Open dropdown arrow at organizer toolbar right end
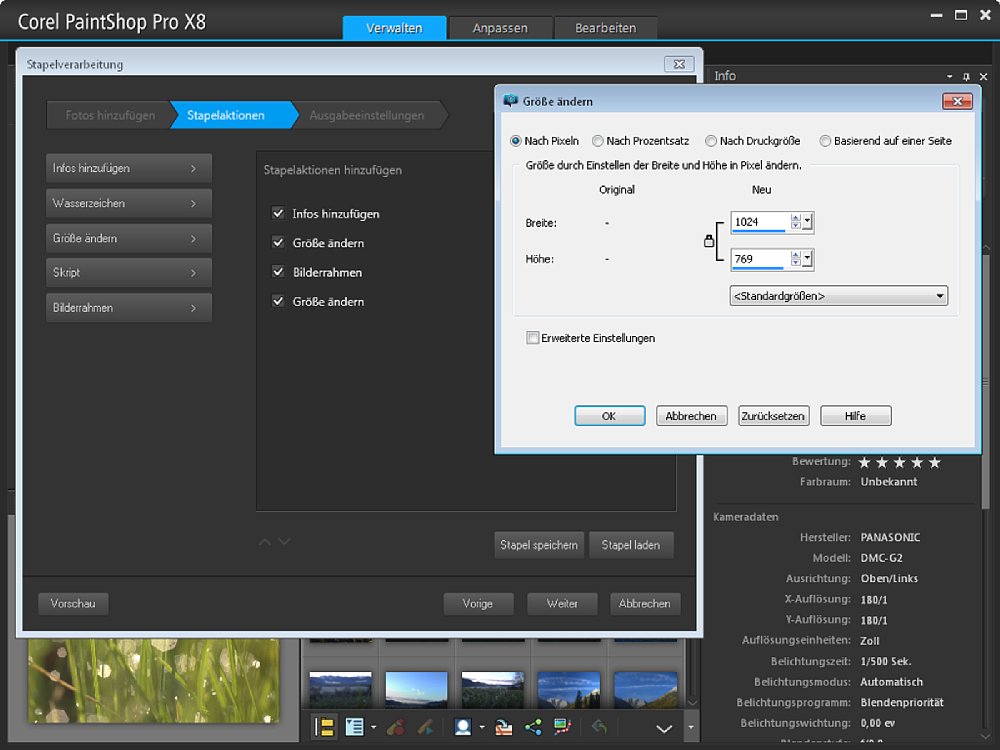Screen dimensions: 1000x750 (x=691, y=727)
